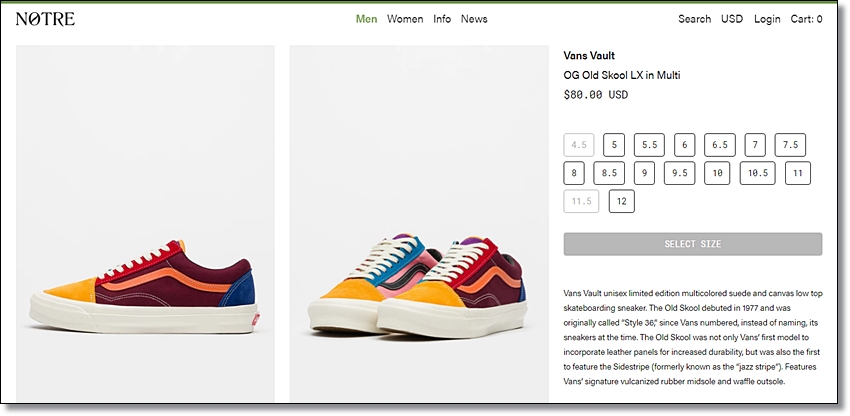Choose size 10.5

tap(758, 173)
